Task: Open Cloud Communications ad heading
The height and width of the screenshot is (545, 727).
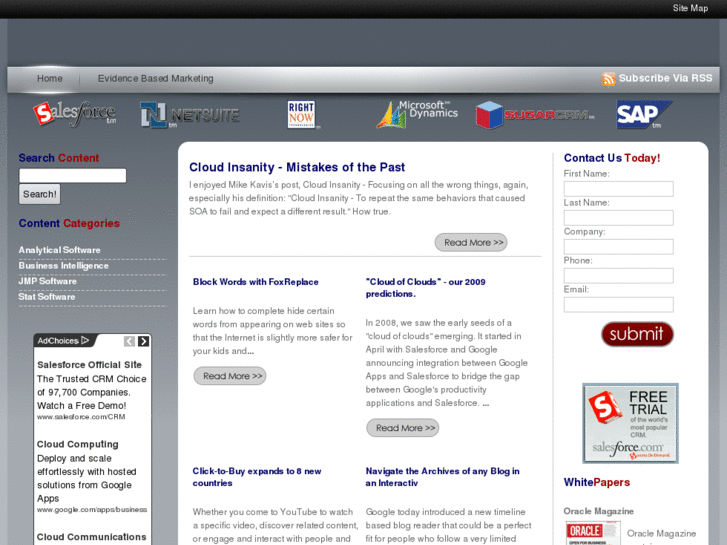Action: 91,537
